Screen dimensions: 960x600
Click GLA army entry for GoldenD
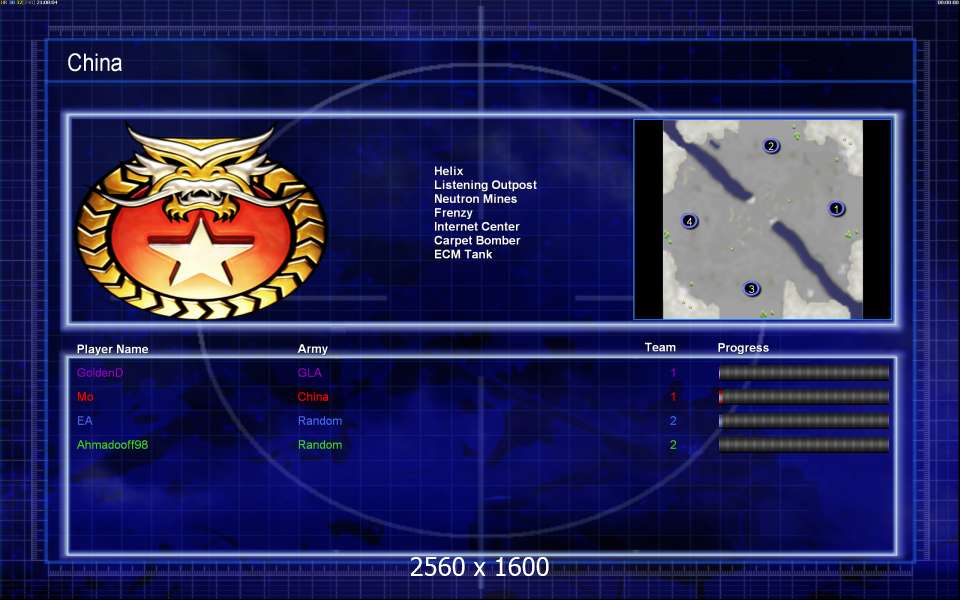(309, 372)
